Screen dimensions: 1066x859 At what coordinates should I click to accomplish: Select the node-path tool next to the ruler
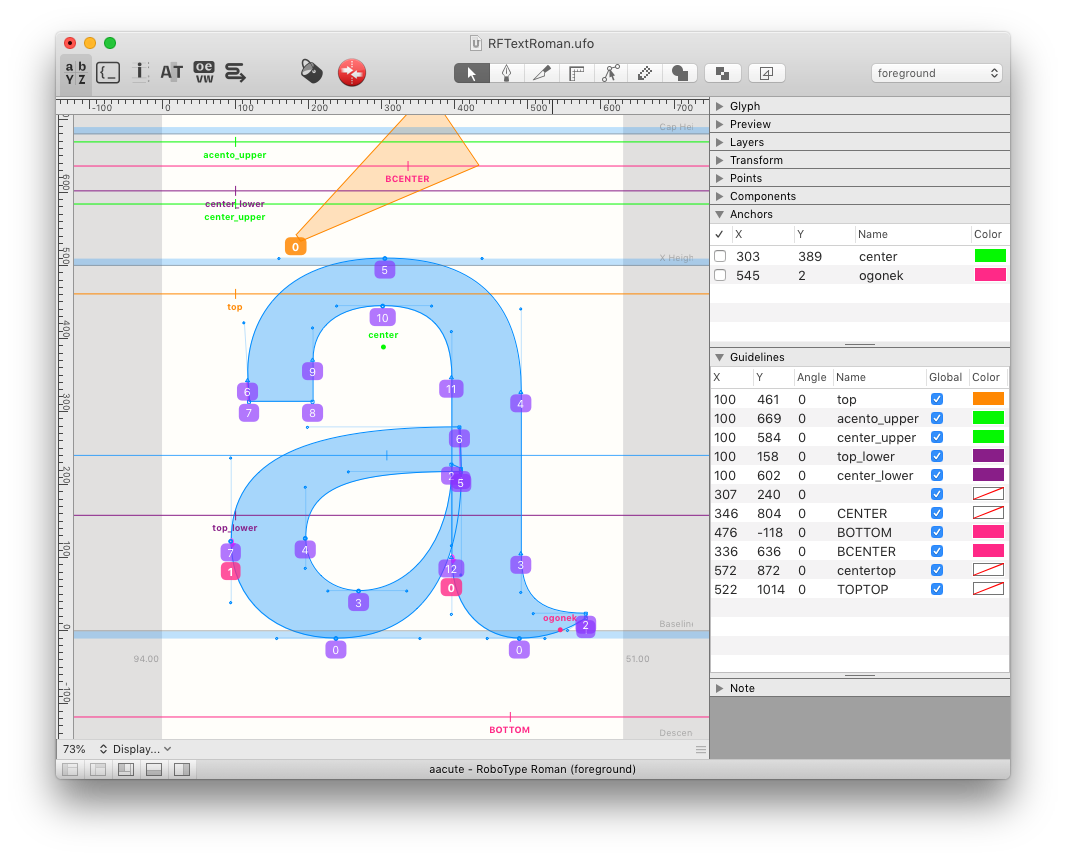[x=611, y=73]
